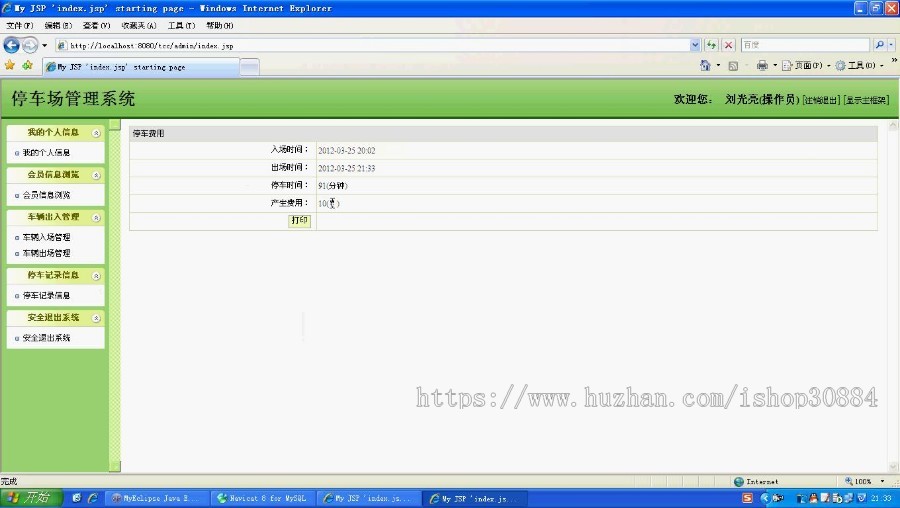Click the Internet security zone status
The height and width of the screenshot is (508, 900).
pyautogui.click(x=757, y=482)
